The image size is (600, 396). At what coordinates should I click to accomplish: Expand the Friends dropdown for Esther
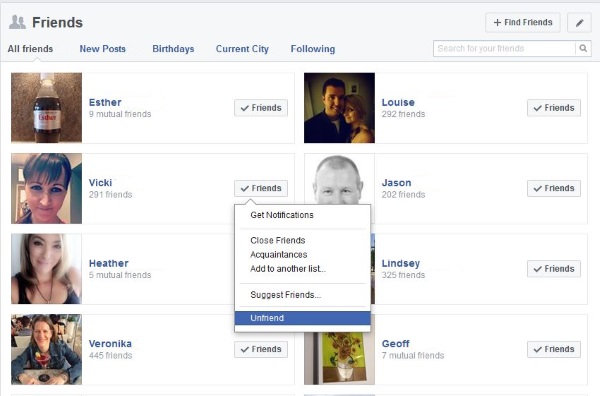[261, 108]
